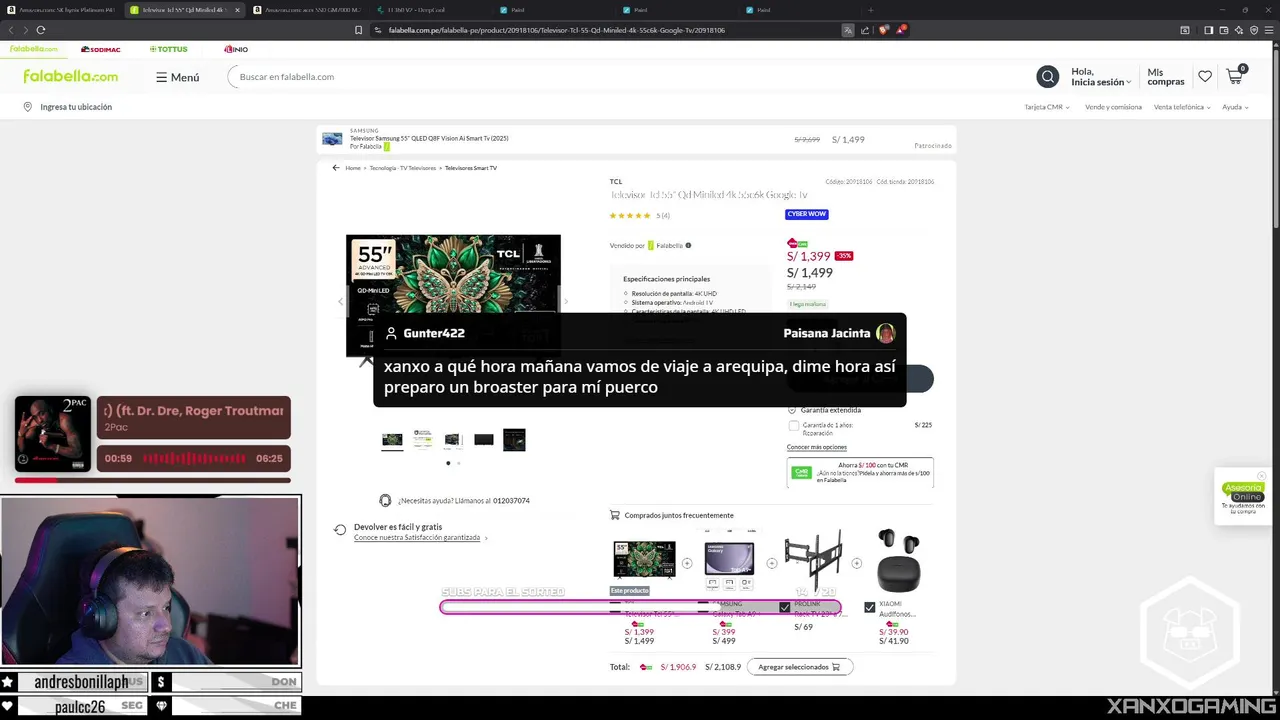Show next product image arrow
Image resolution: width=1280 pixels, height=720 pixels.
point(566,301)
